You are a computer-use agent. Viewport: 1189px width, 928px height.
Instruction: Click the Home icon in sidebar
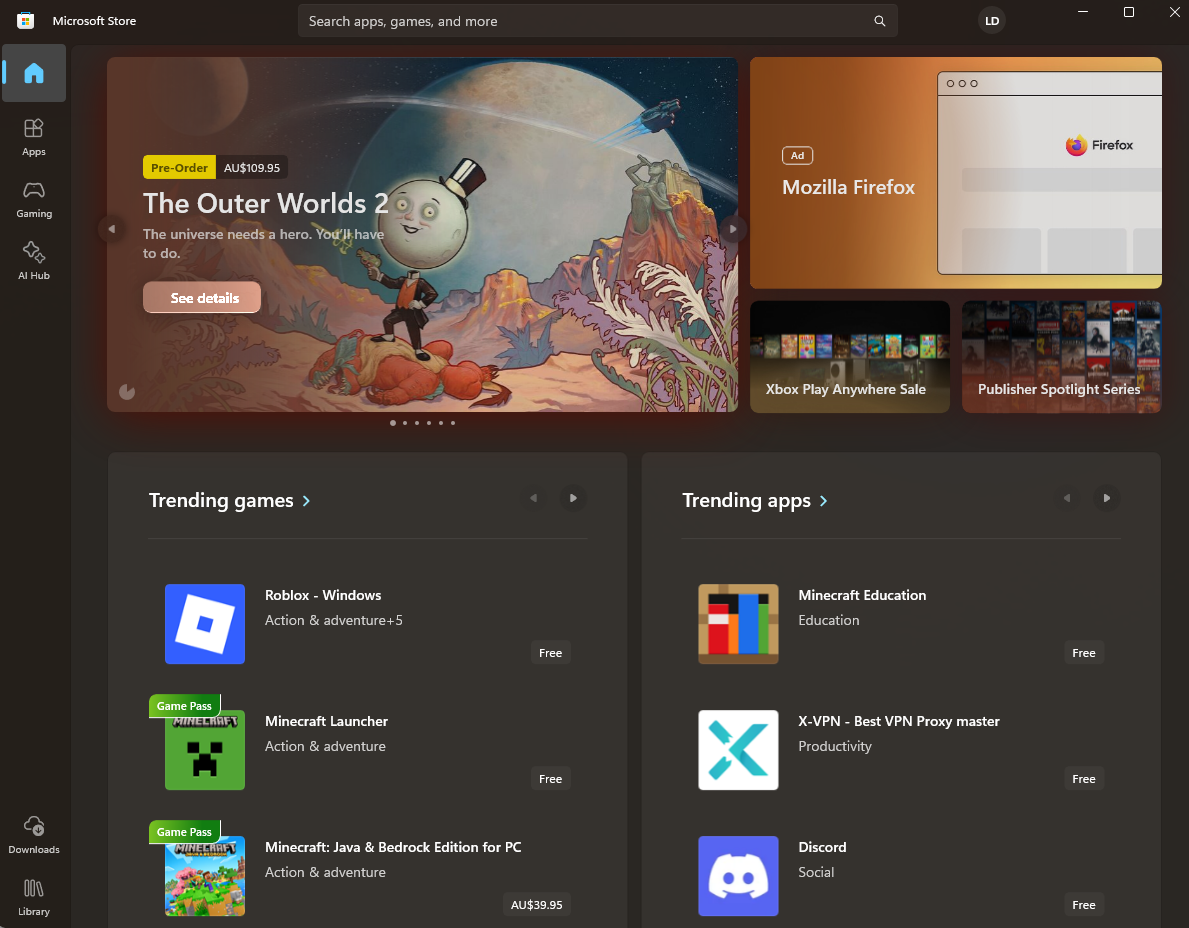tap(34, 73)
